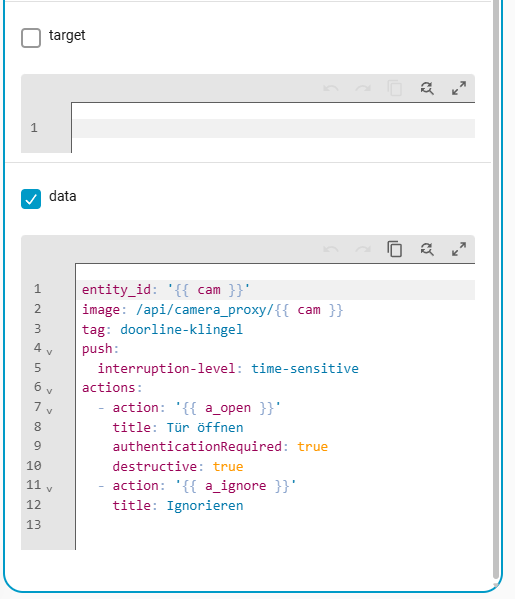This screenshot has height=599, width=515.
Task: Click the true value after destructive
Action: click(x=228, y=467)
